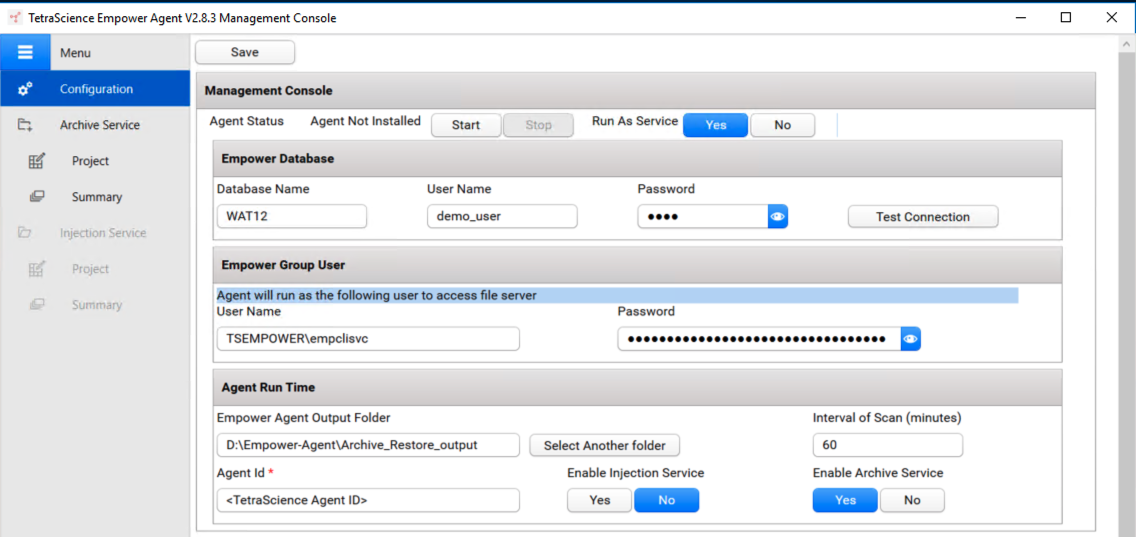Click the Management Console section header

tap(646, 91)
